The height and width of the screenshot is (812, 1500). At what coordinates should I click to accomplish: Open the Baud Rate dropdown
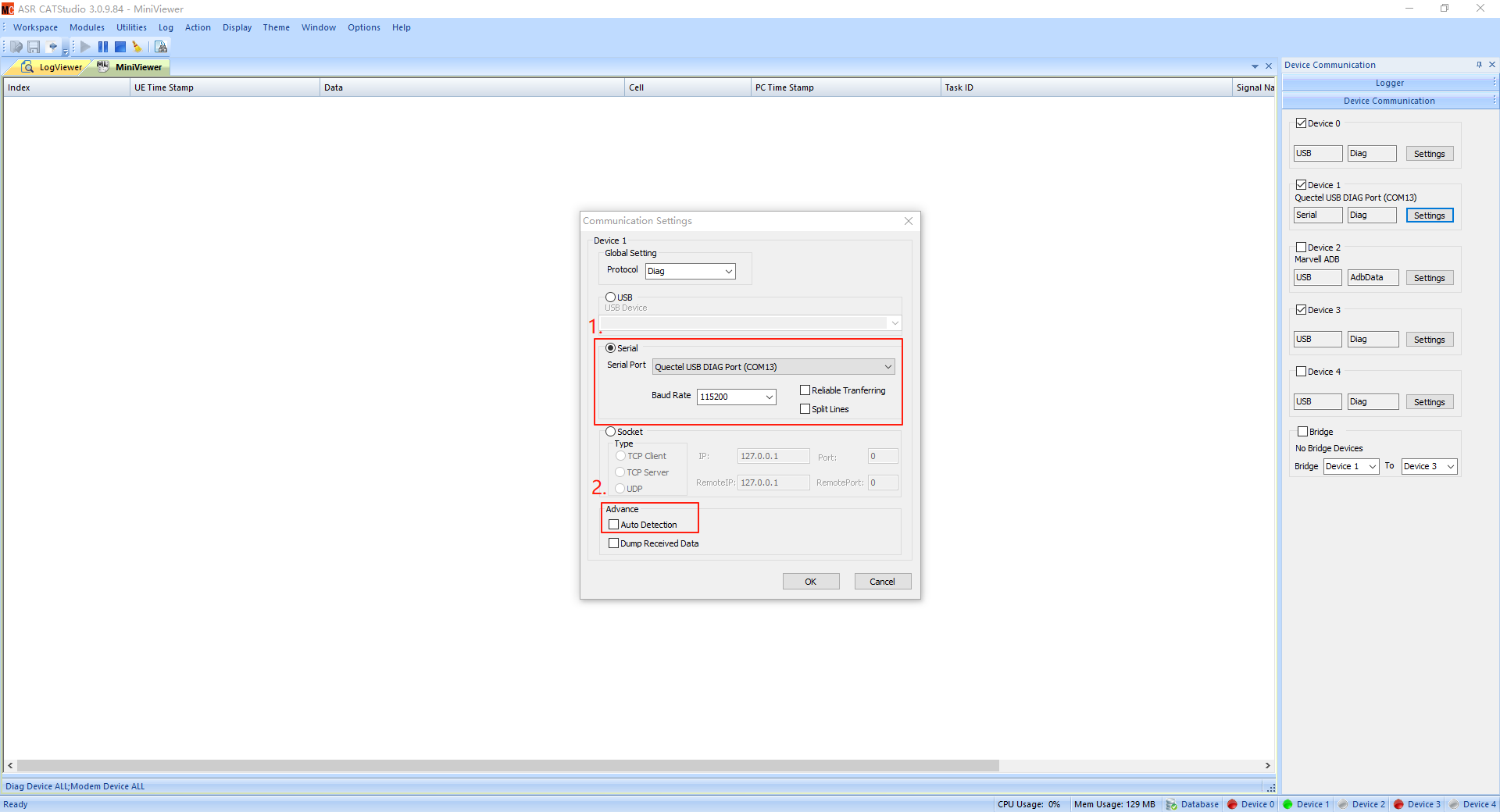769,397
